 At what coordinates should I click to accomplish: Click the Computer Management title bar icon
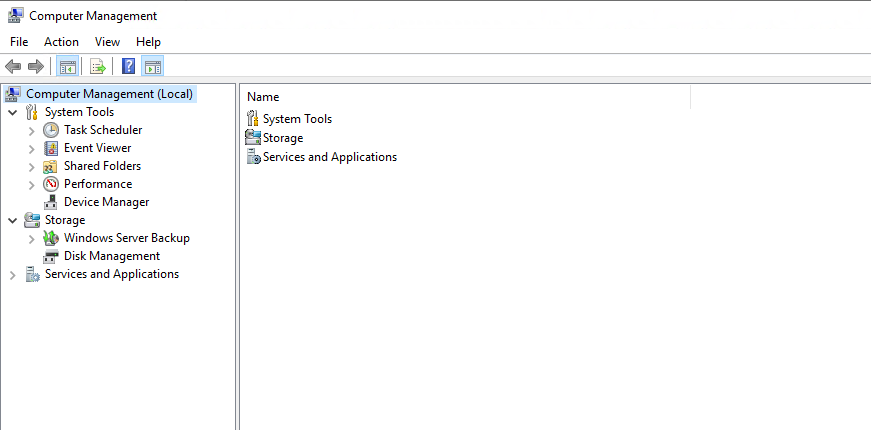point(16,16)
